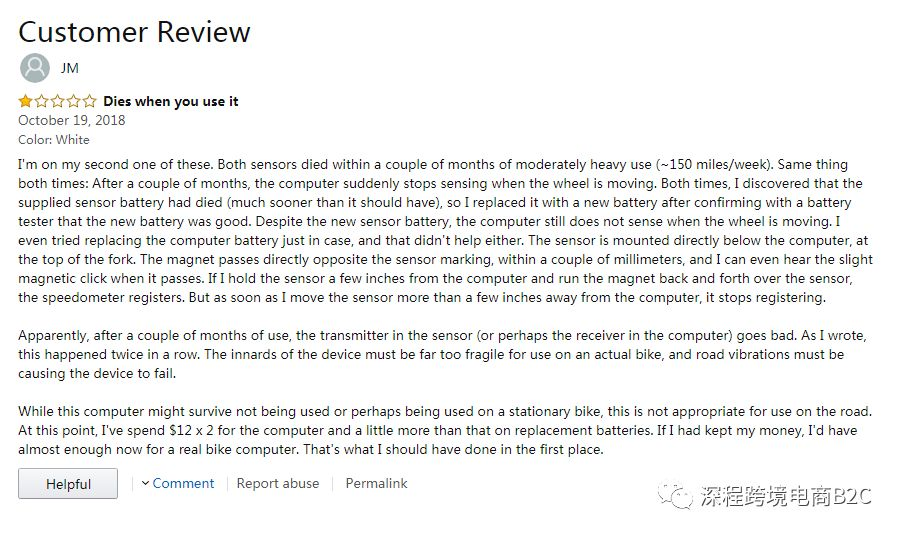Image resolution: width=901 pixels, height=536 pixels.
Task: Click the JM user avatar icon
Action: [x=34, y=68]
